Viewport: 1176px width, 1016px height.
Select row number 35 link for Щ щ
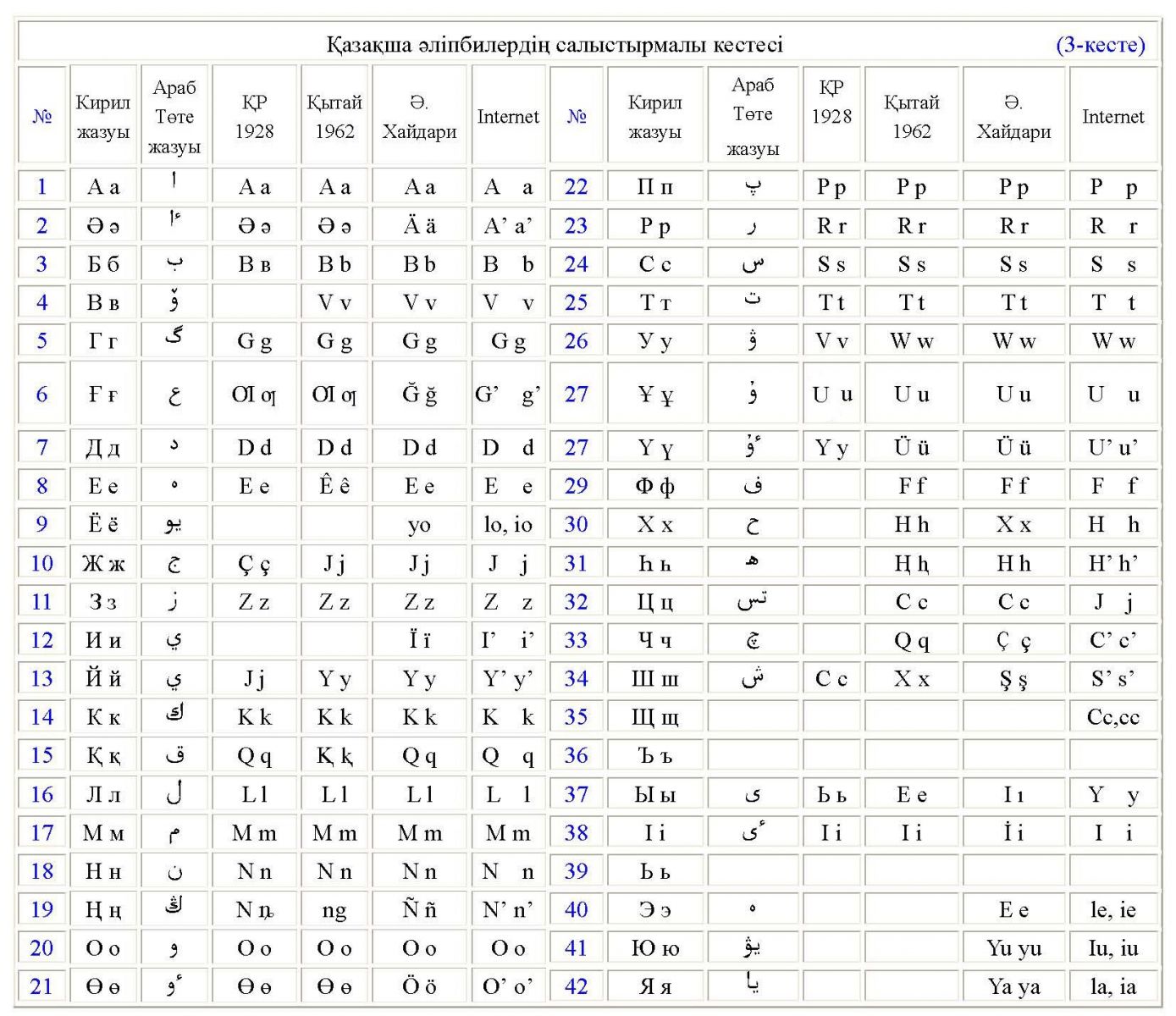576,717
